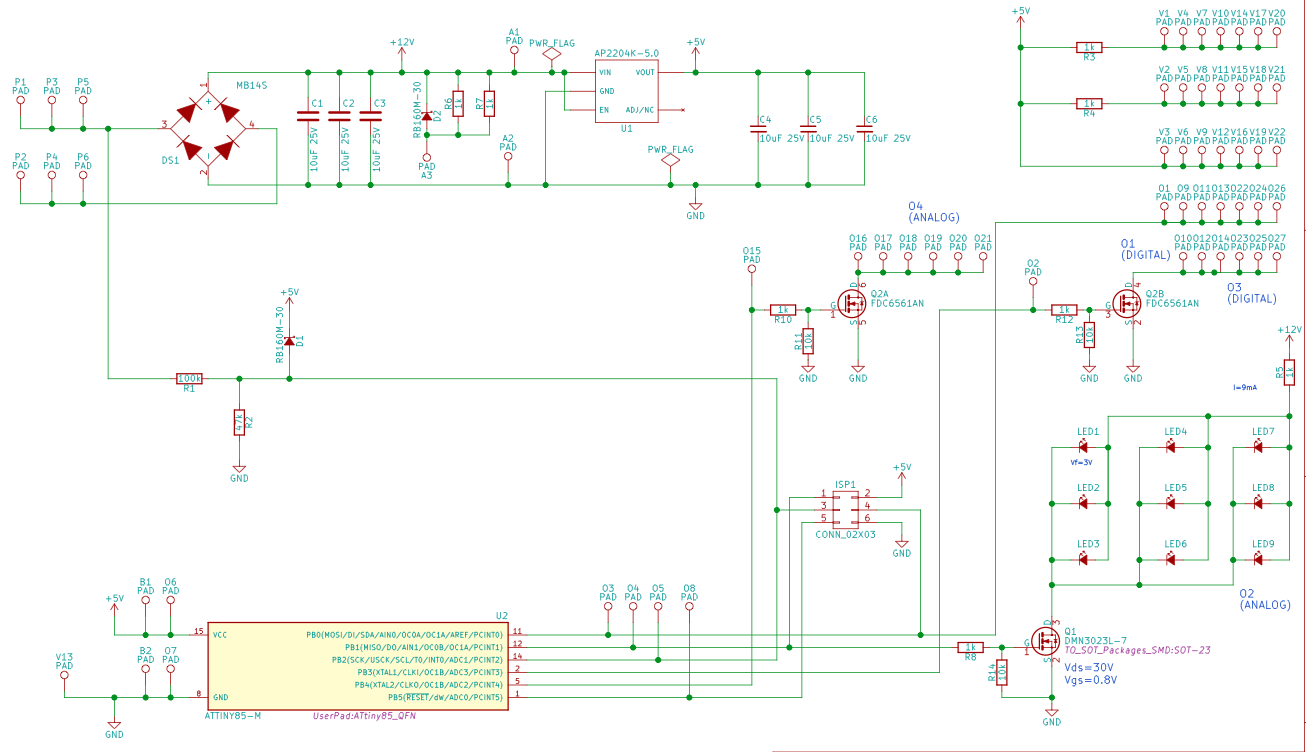Image resolution: width=1306 pixels, height=752 pixels.
Task: Select the R5 1k resistor below +12V
Action: tap(1289, 373)
